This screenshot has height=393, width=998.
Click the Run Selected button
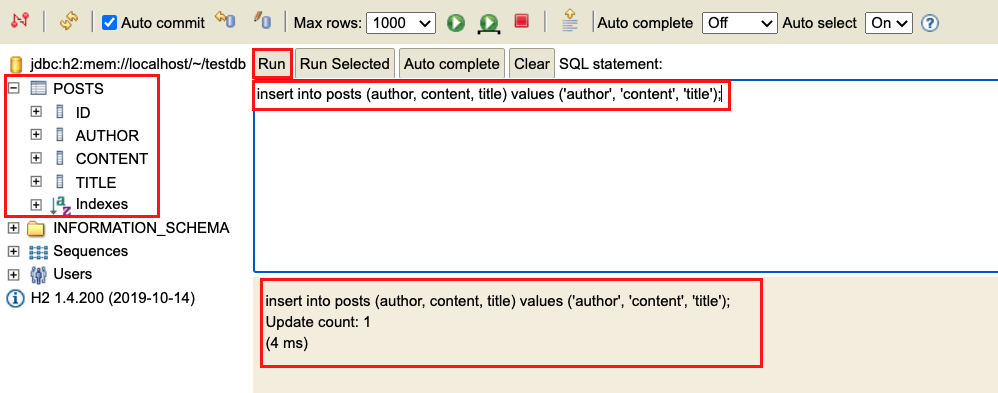point(344,64)
